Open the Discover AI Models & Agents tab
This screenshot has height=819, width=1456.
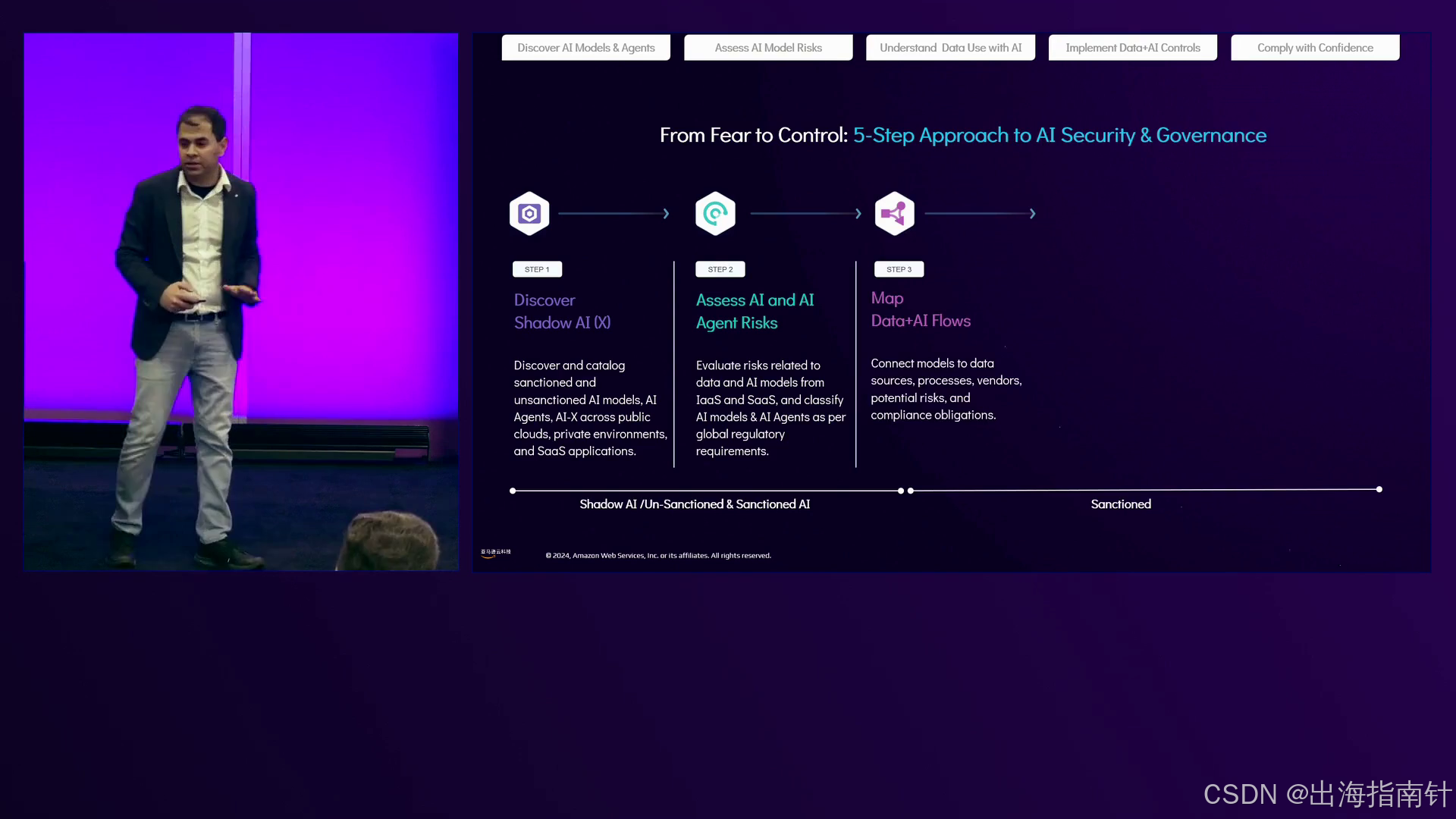click(585, 48)
